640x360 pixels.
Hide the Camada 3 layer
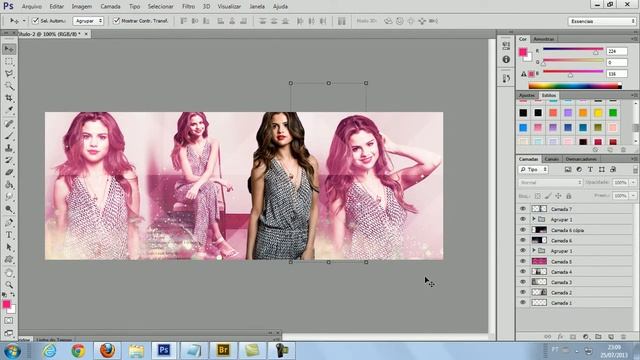tap(523, 282)
